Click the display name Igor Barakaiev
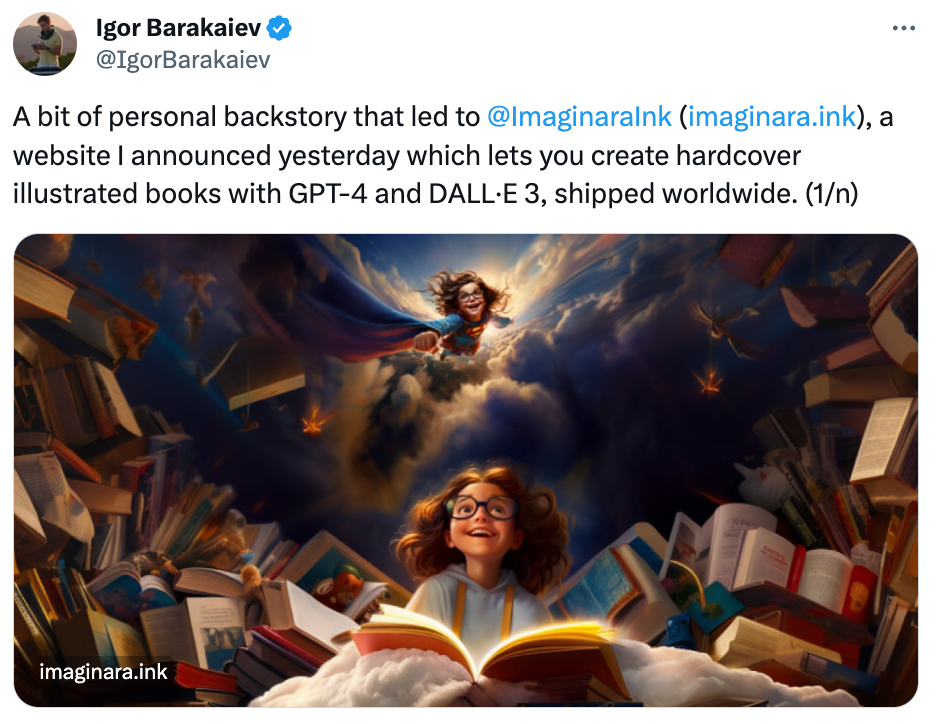The image size is (936, 724). click(178, 27)
